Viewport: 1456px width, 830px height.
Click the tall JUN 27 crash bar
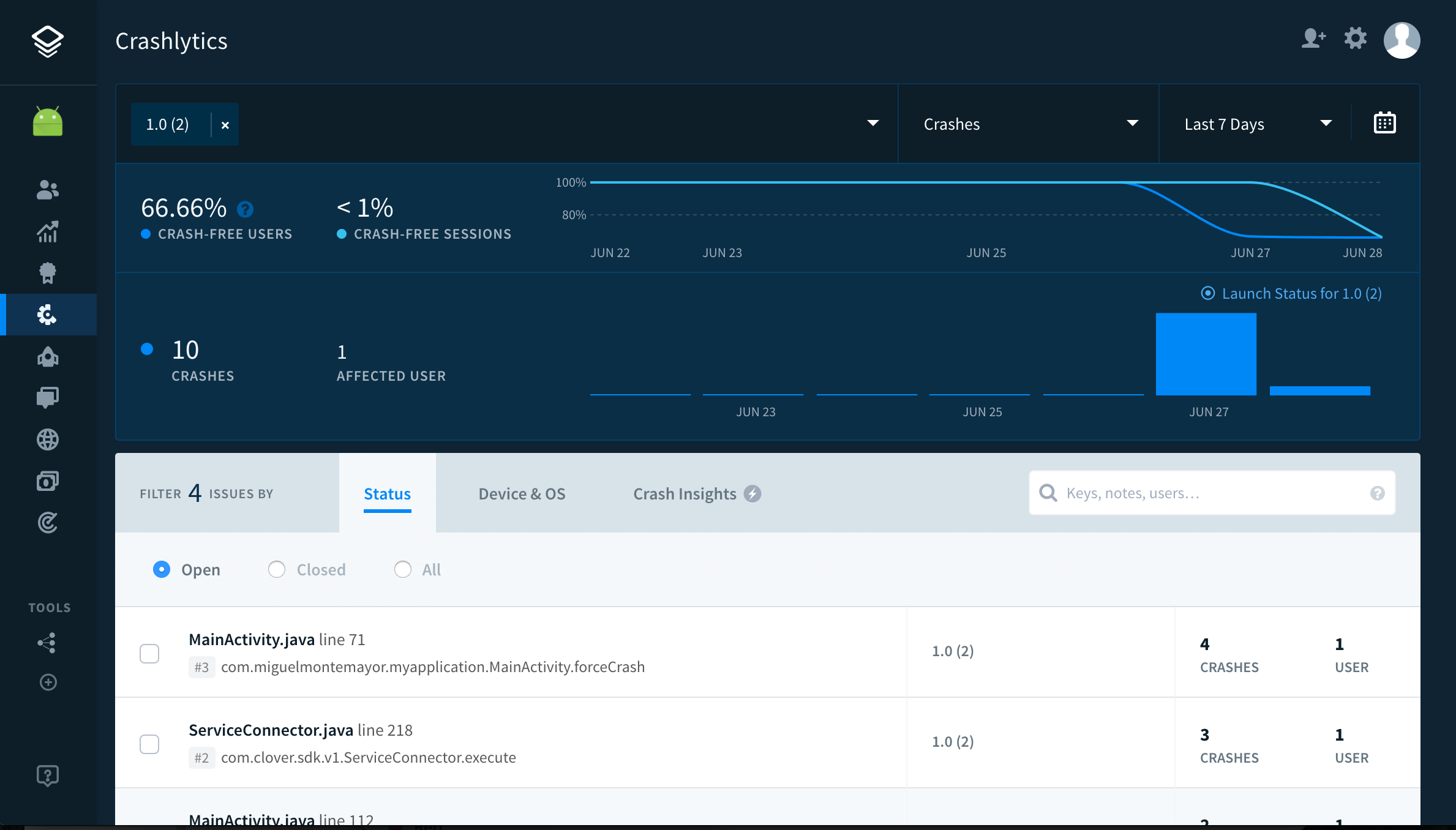pos(1206,354)
